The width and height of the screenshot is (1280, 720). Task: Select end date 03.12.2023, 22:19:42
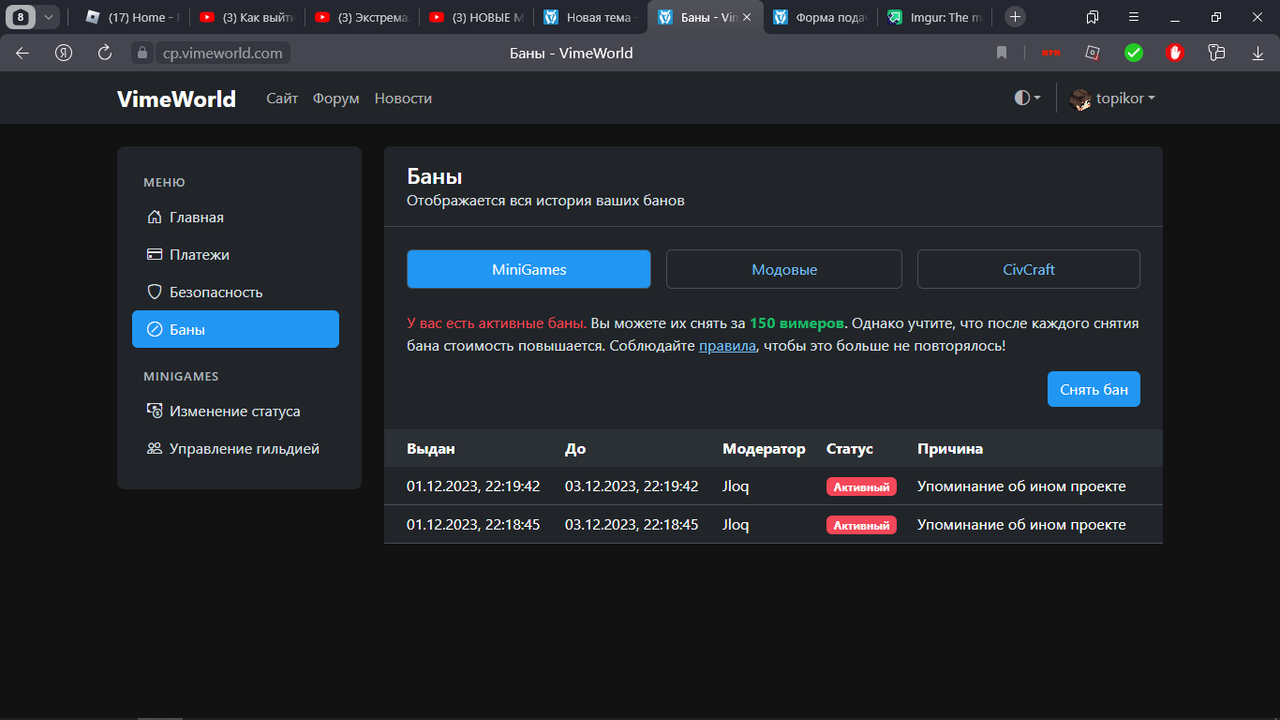coord(631,486)
